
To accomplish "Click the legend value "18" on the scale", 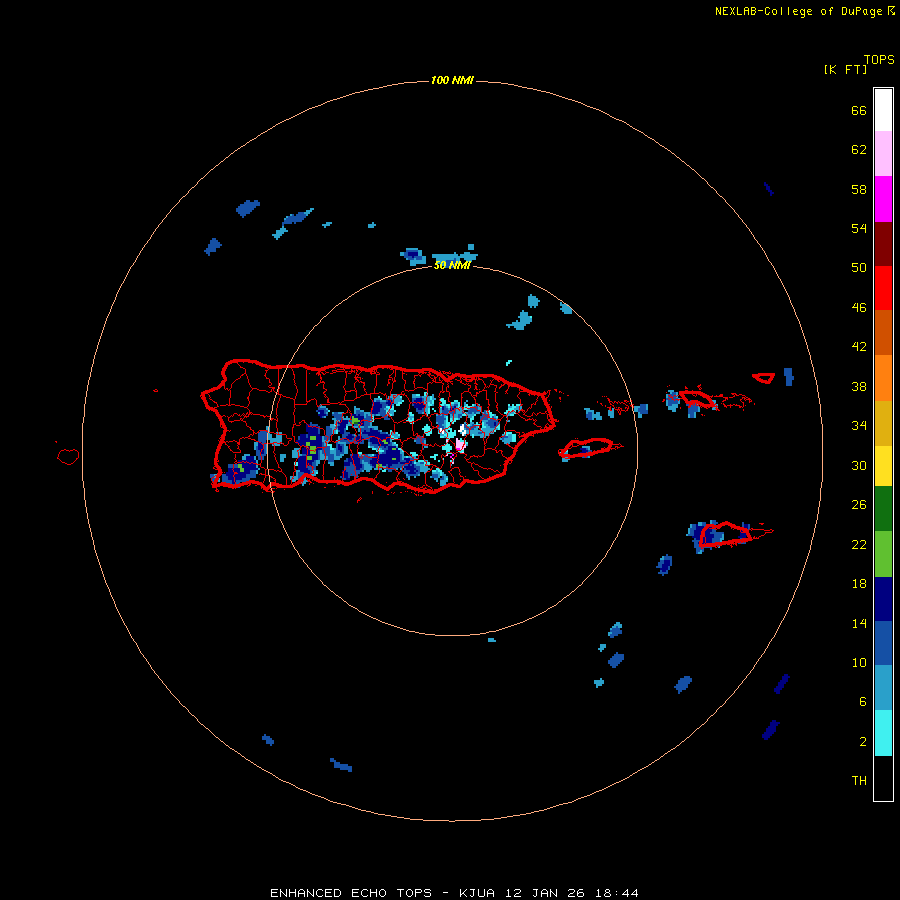I will 859,584.
